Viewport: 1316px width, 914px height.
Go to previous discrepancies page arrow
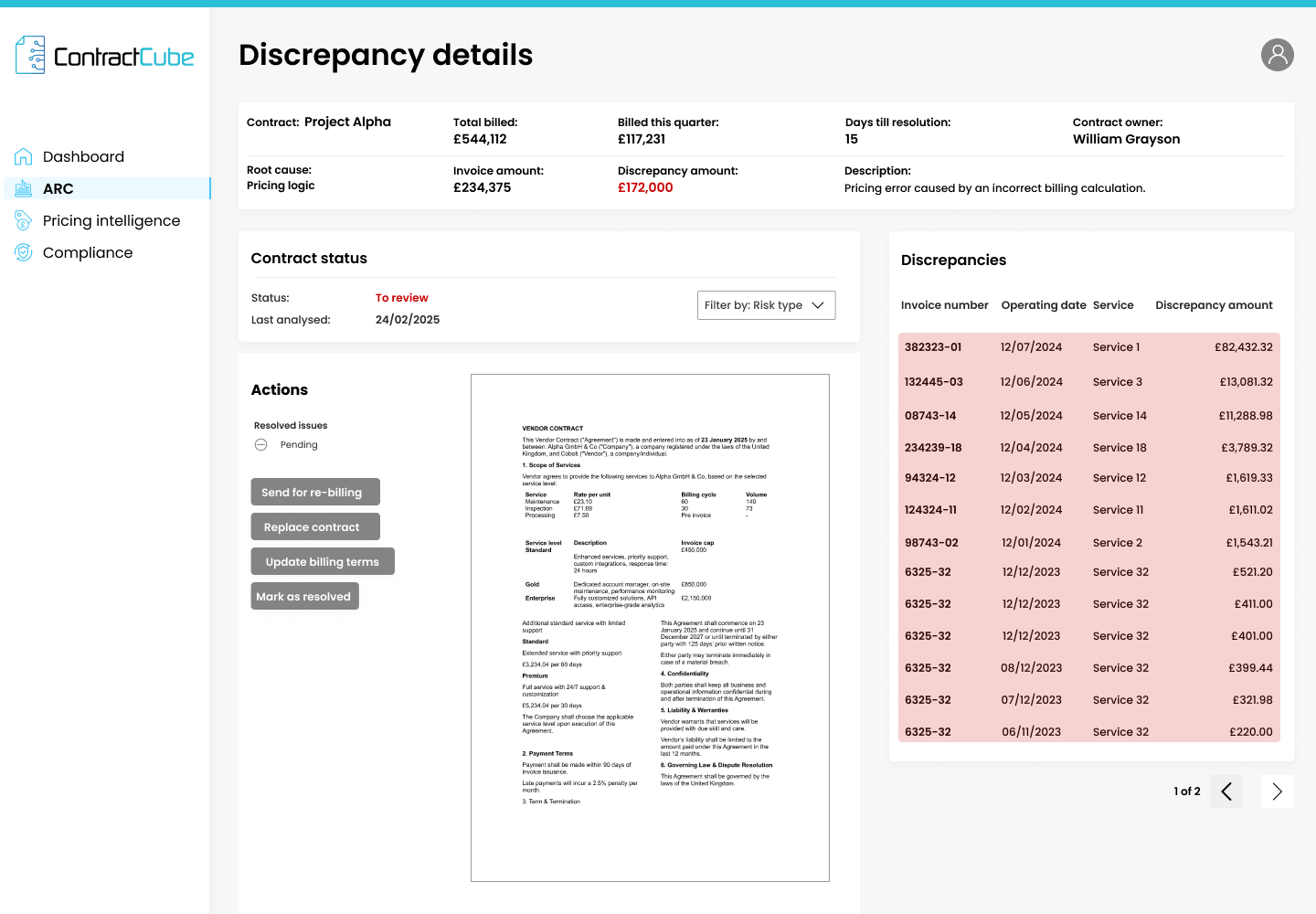(x=1226, y=792)
